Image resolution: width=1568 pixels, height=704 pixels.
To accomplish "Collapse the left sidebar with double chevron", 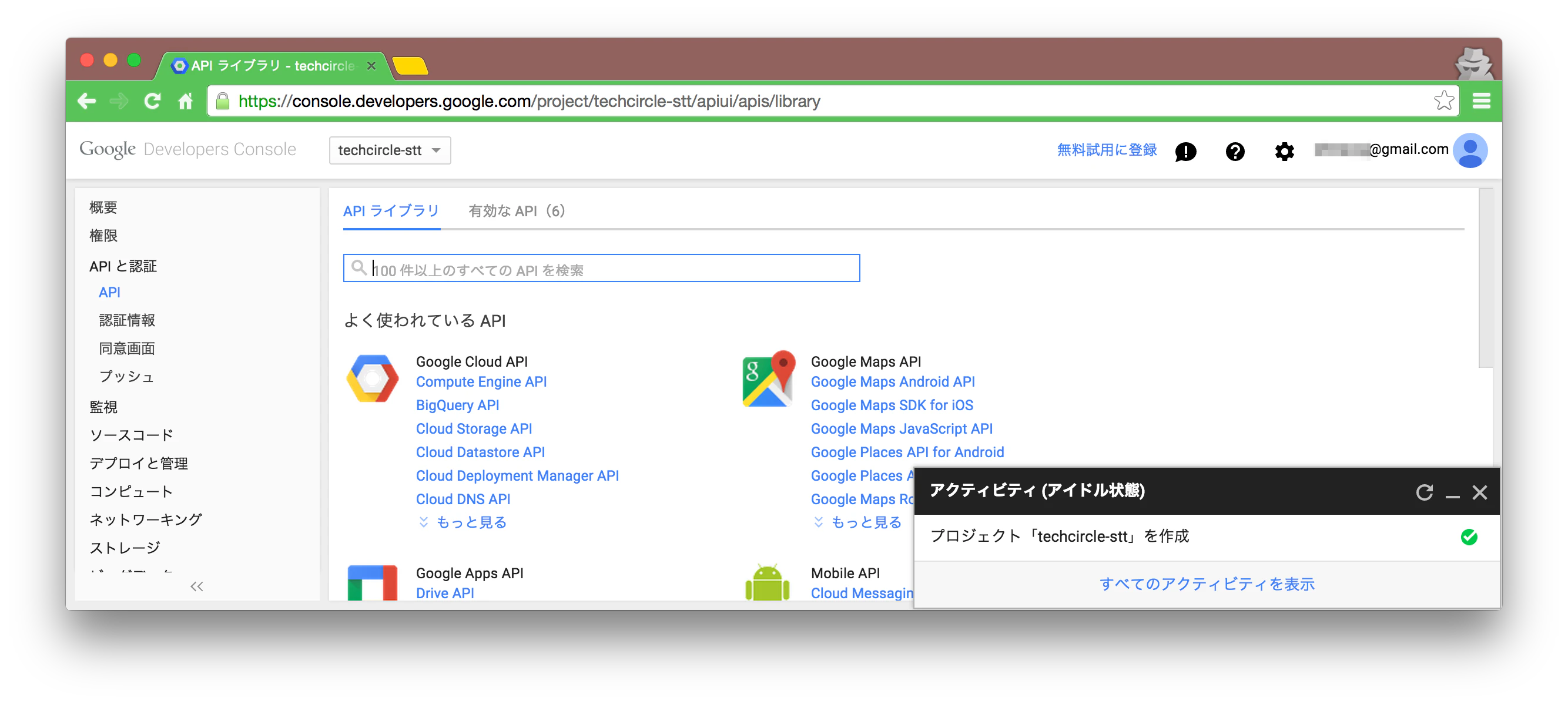I will (197, 586).
